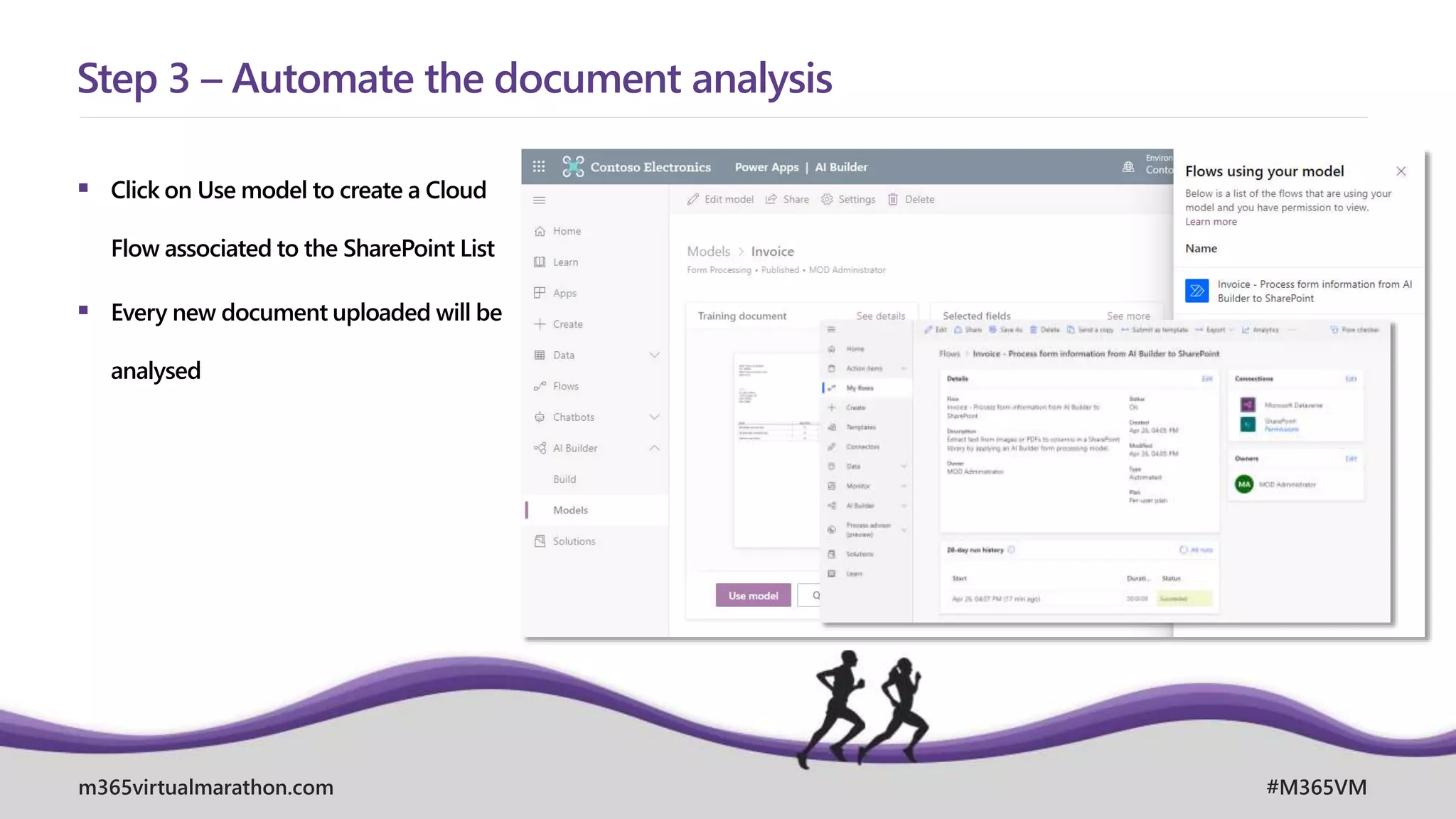1456x819 pixels.
Task: Open See more for Selected fields
Action: pyautogui.click(x=1128, y=316)
